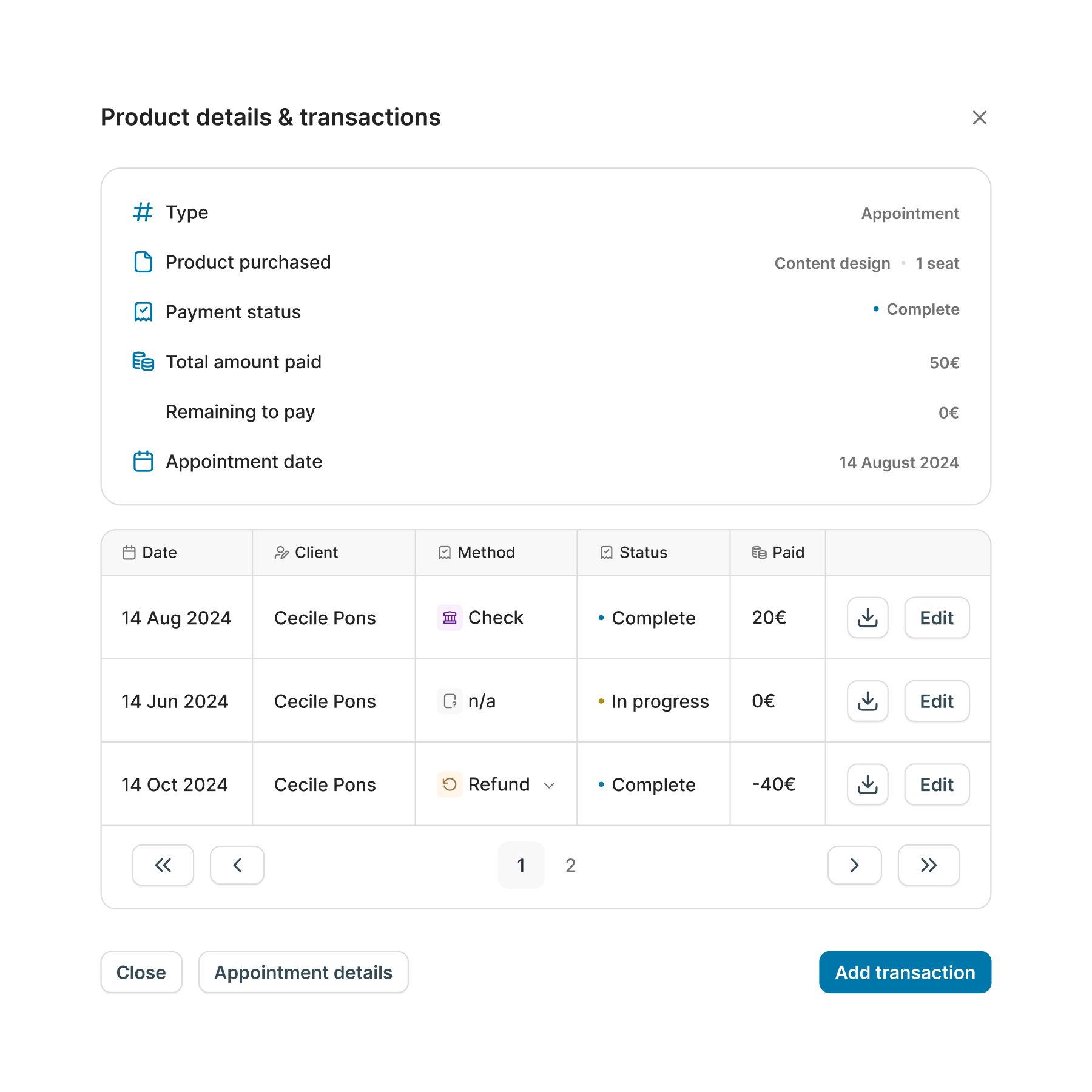Screen dimensions: 1092x1092
Task: Download receipt for the 14 Aug 2024 transaction
Action: pos(867,618)
